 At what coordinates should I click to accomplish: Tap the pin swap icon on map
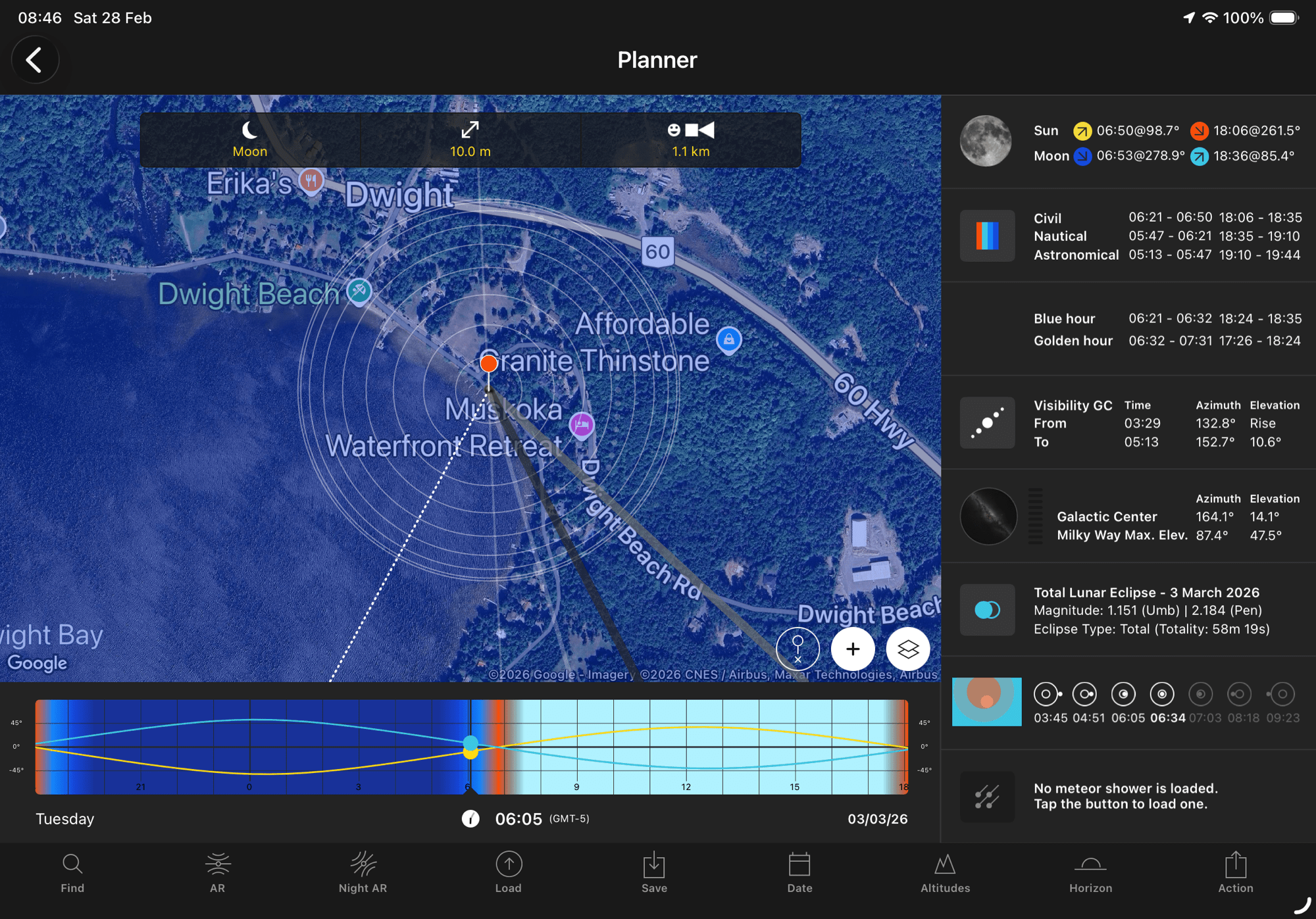tap(797, 649)
